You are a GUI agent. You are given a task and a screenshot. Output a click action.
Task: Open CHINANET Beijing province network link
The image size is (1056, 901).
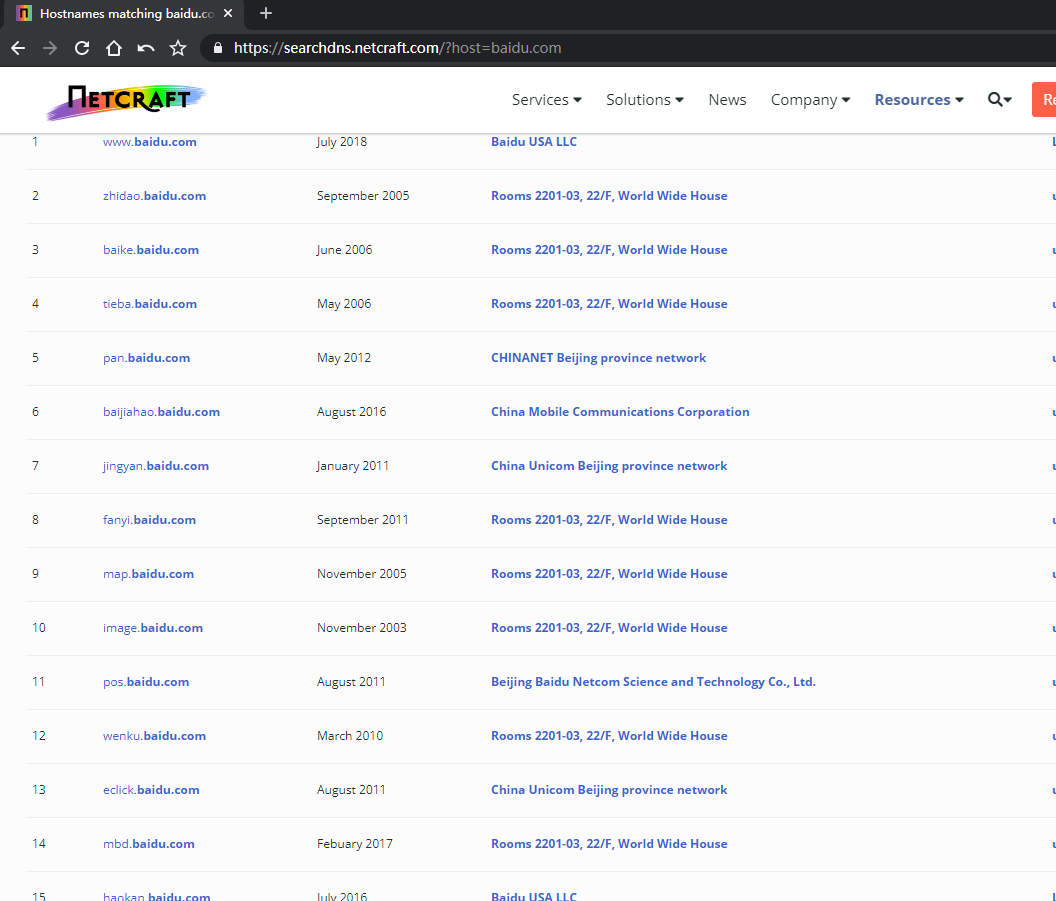(x=598, y=358)
